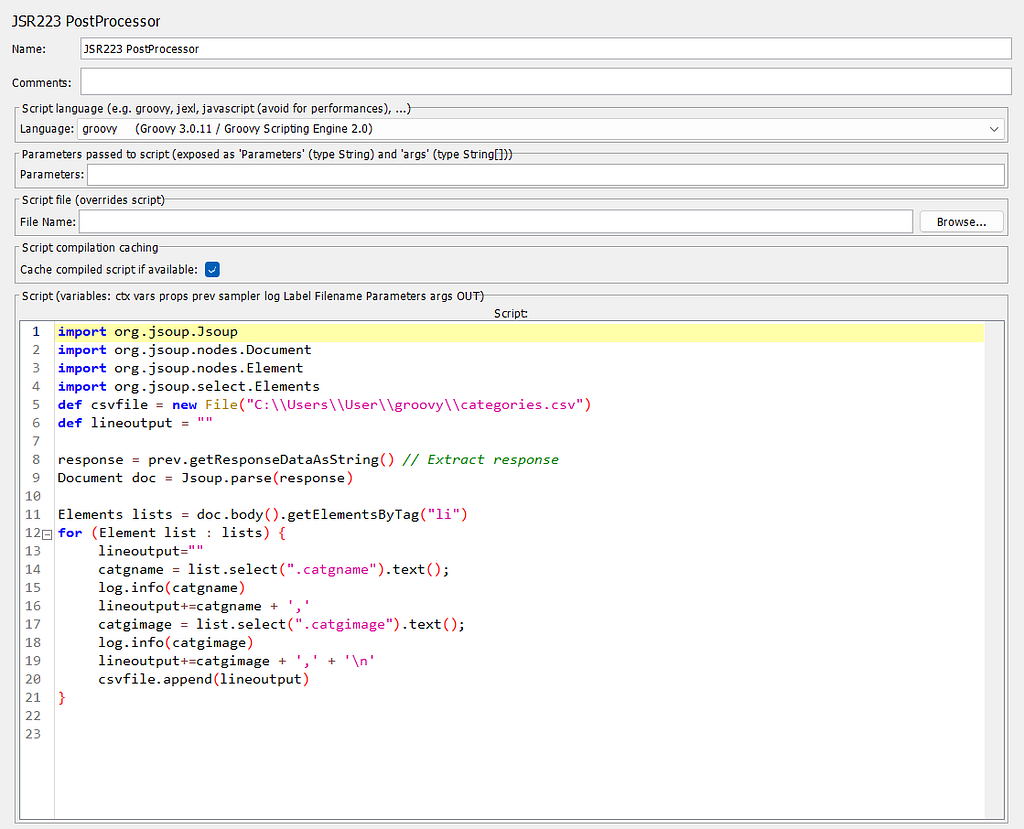
Task: Click the Comments input field
Action: point(546,82)
